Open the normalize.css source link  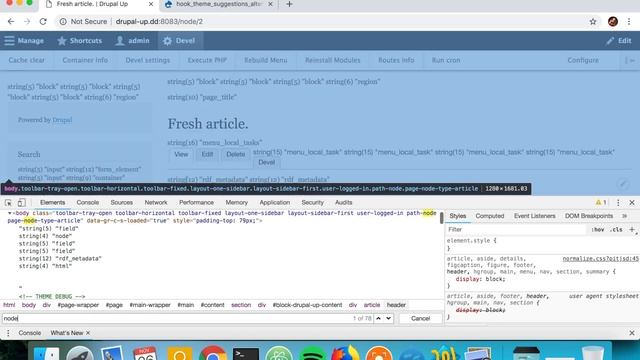click(x=600, y=259)
